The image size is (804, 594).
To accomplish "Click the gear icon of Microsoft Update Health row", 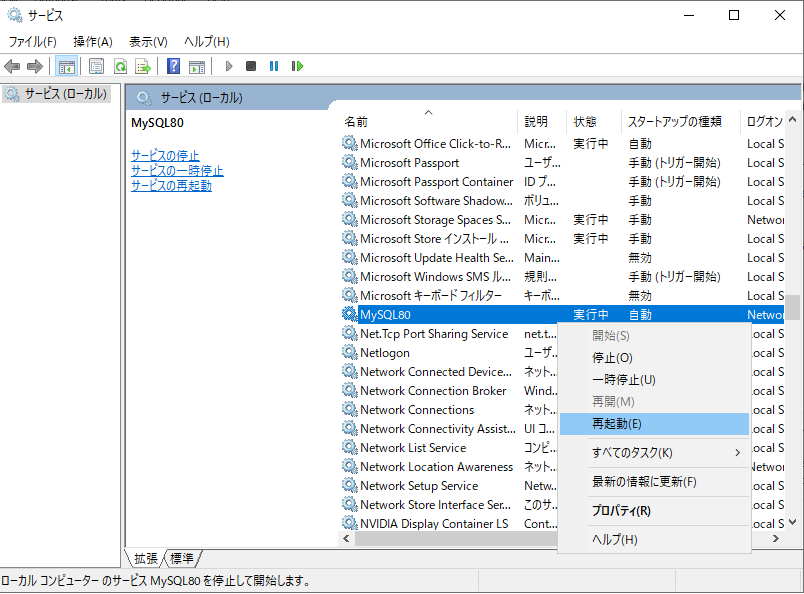I will (350, 258).
